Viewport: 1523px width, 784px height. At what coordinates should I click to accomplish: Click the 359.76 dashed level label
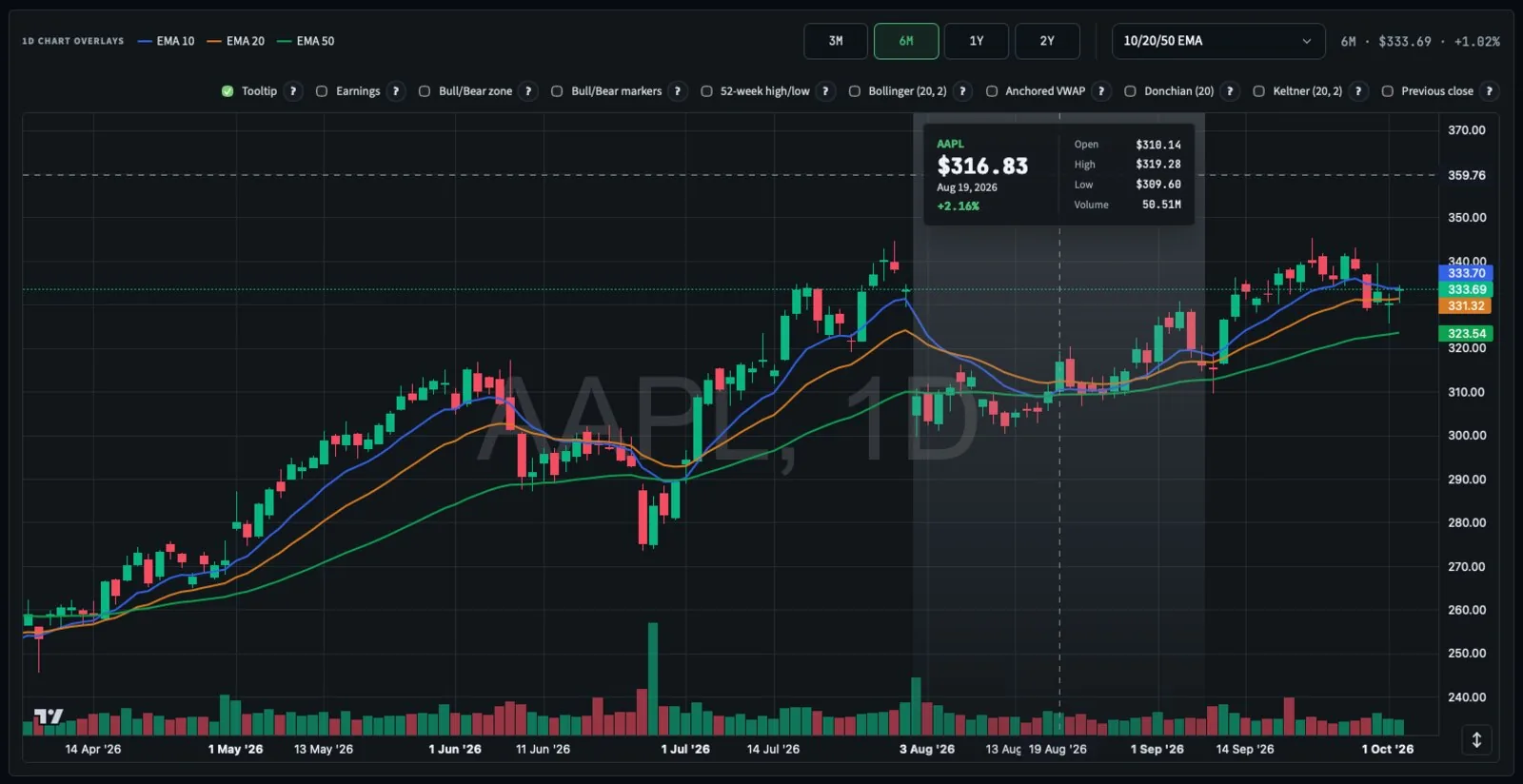pos(1466,175)
